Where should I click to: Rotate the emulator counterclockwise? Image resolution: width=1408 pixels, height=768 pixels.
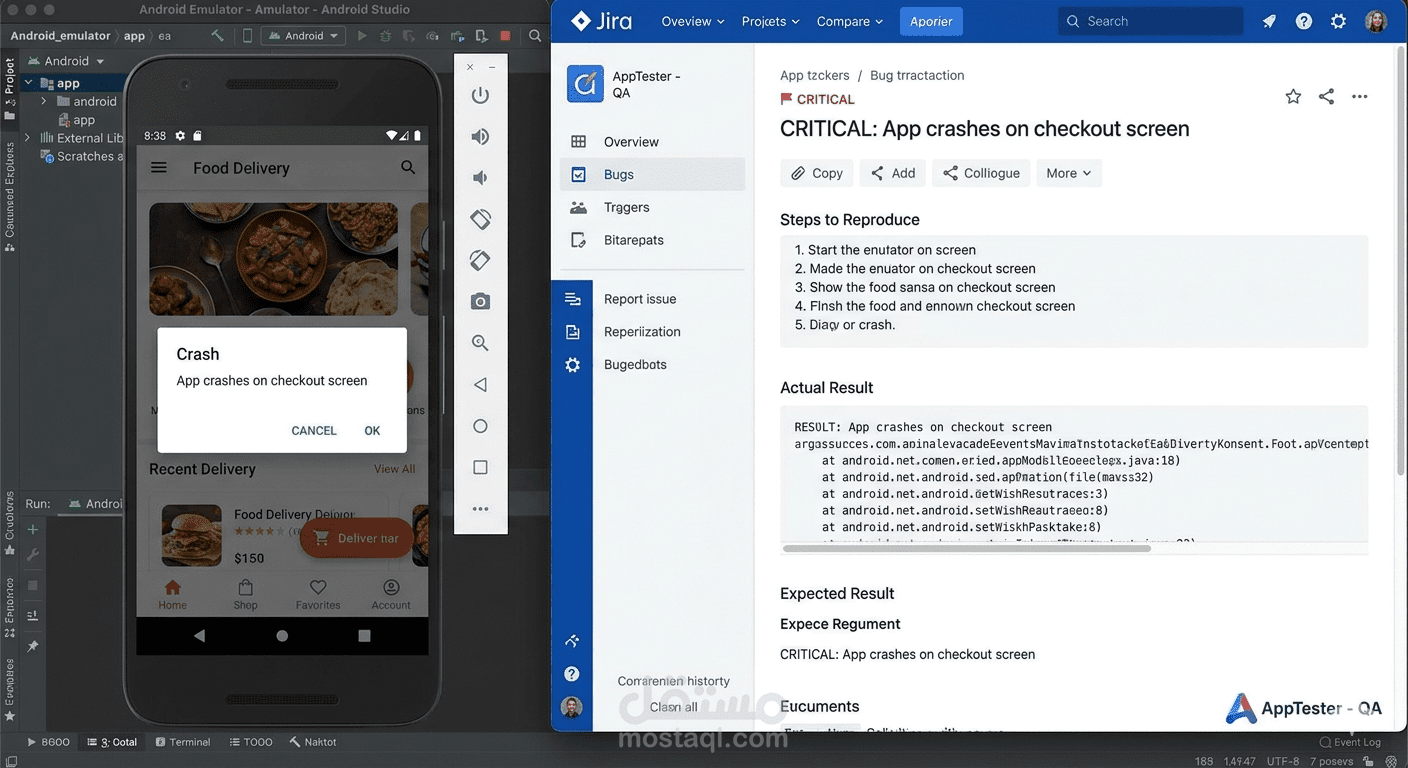point(480,219)
